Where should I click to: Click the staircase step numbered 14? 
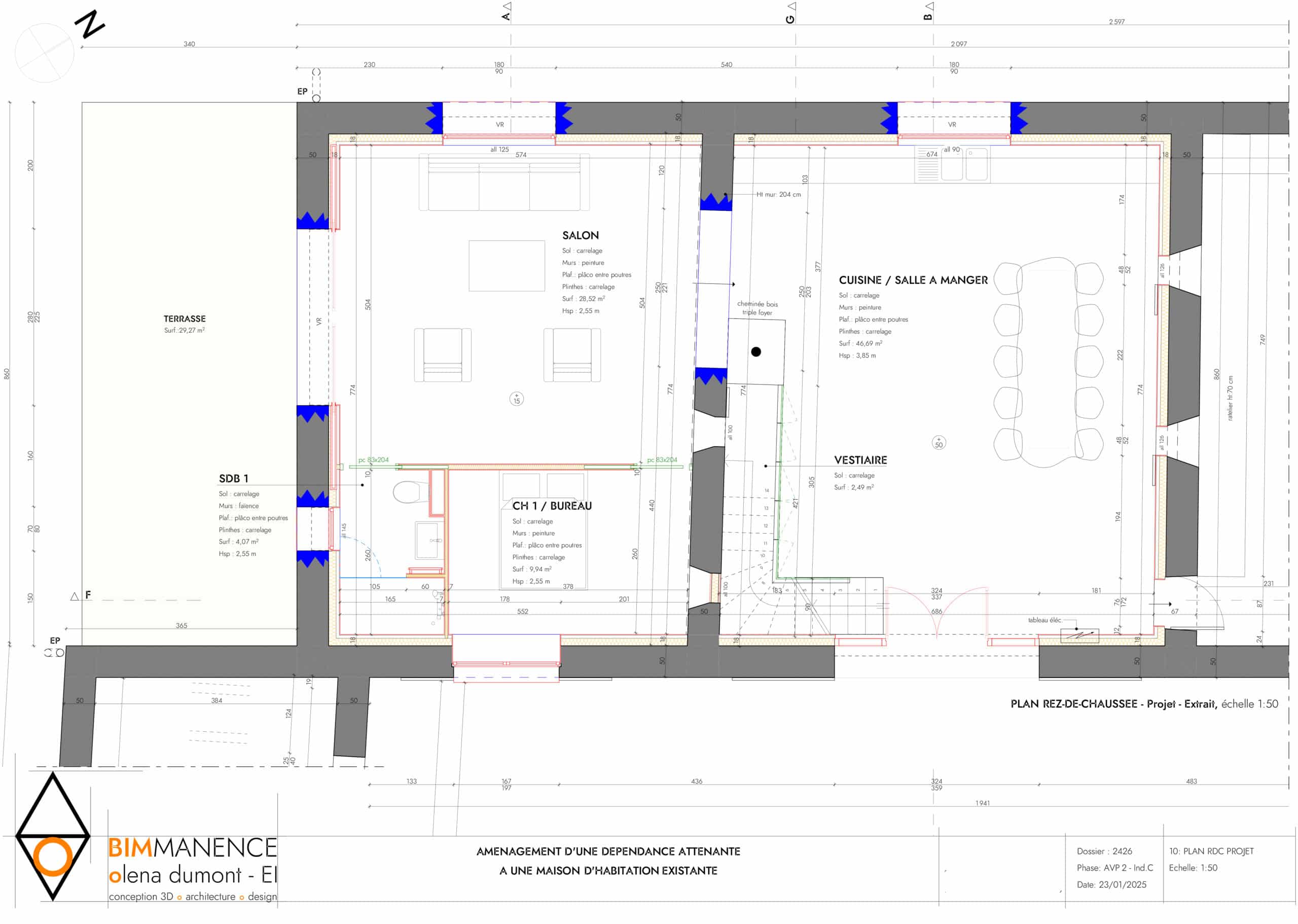766,490
